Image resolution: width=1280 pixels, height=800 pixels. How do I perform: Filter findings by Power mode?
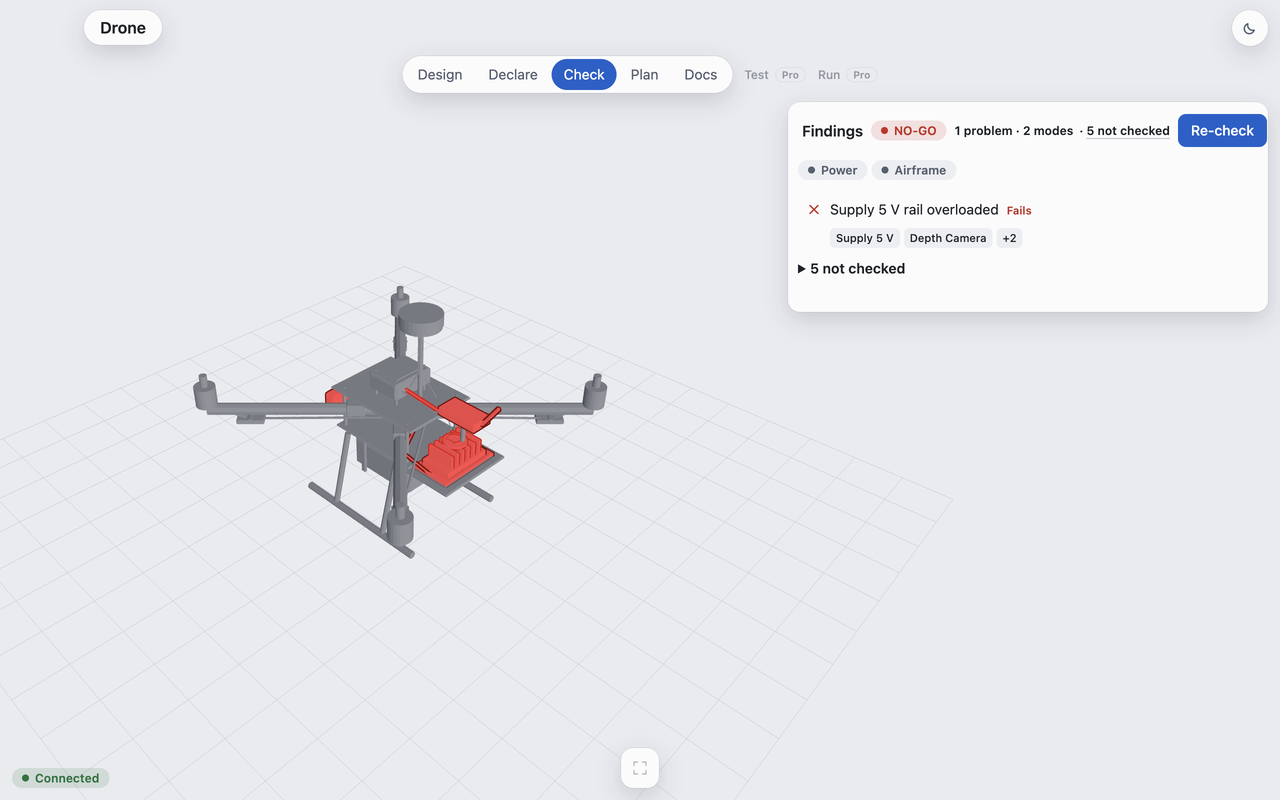click(x=832, y=170)
